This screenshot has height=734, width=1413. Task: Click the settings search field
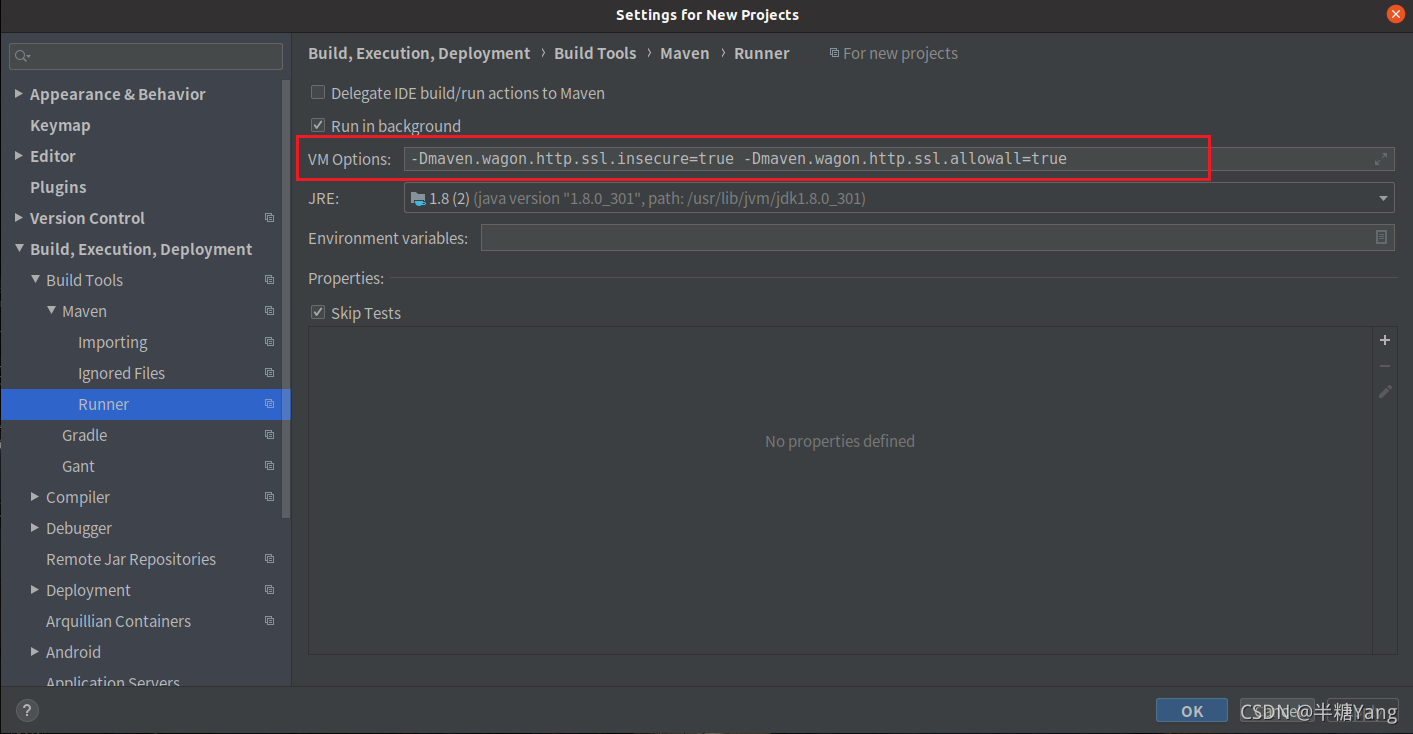(x=146, y=56)
